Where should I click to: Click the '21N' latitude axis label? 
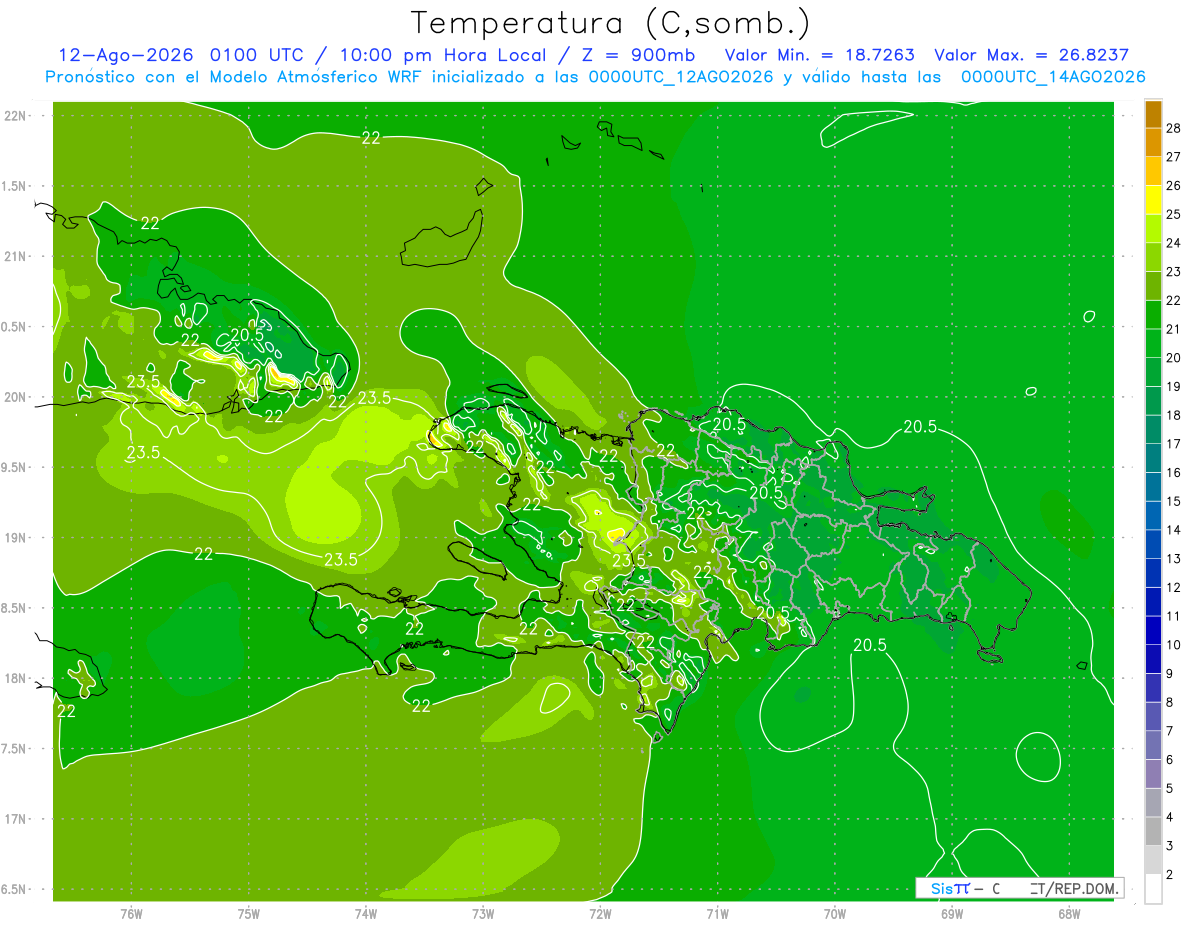click(15, 257)
